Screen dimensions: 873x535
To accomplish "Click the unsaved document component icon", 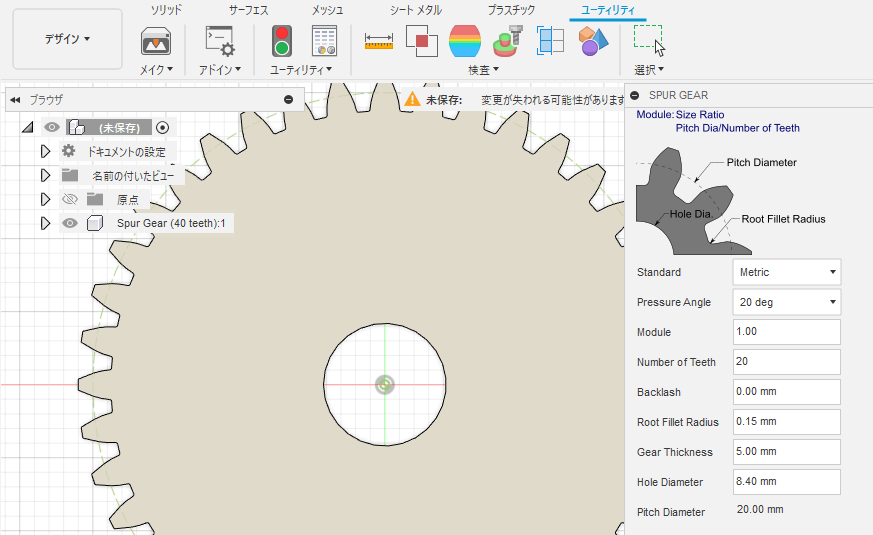I will click(76, 127).
